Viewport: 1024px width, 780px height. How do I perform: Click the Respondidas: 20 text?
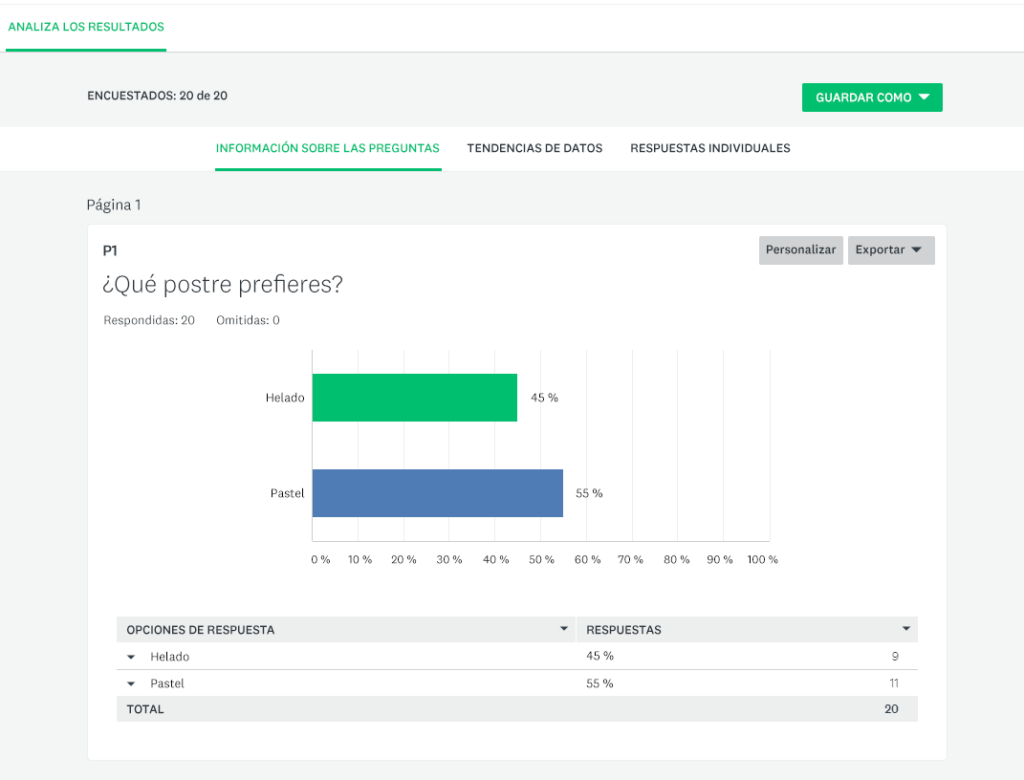149,320
